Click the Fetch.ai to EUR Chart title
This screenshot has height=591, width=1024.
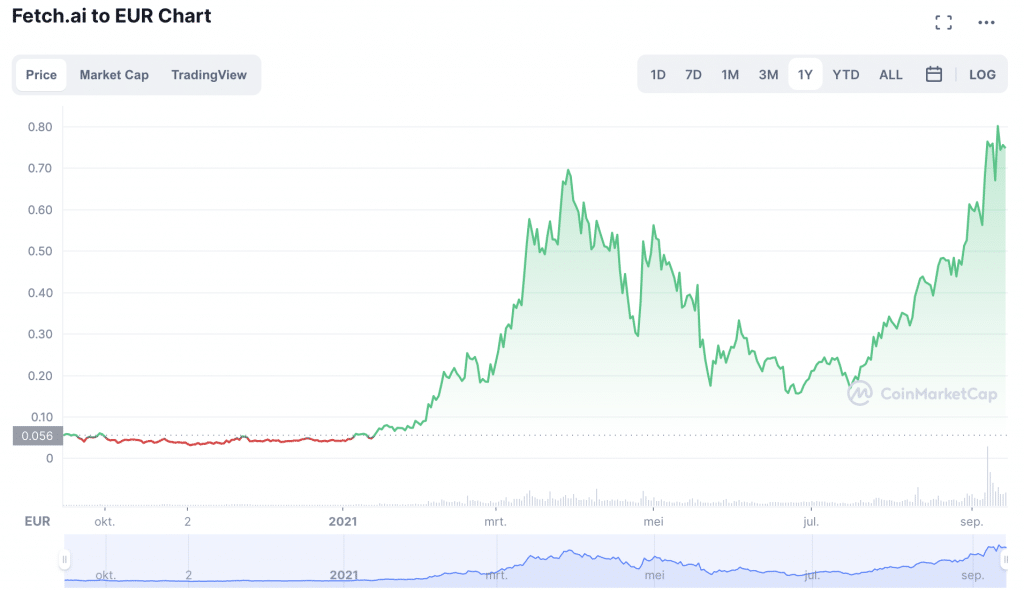112,16
